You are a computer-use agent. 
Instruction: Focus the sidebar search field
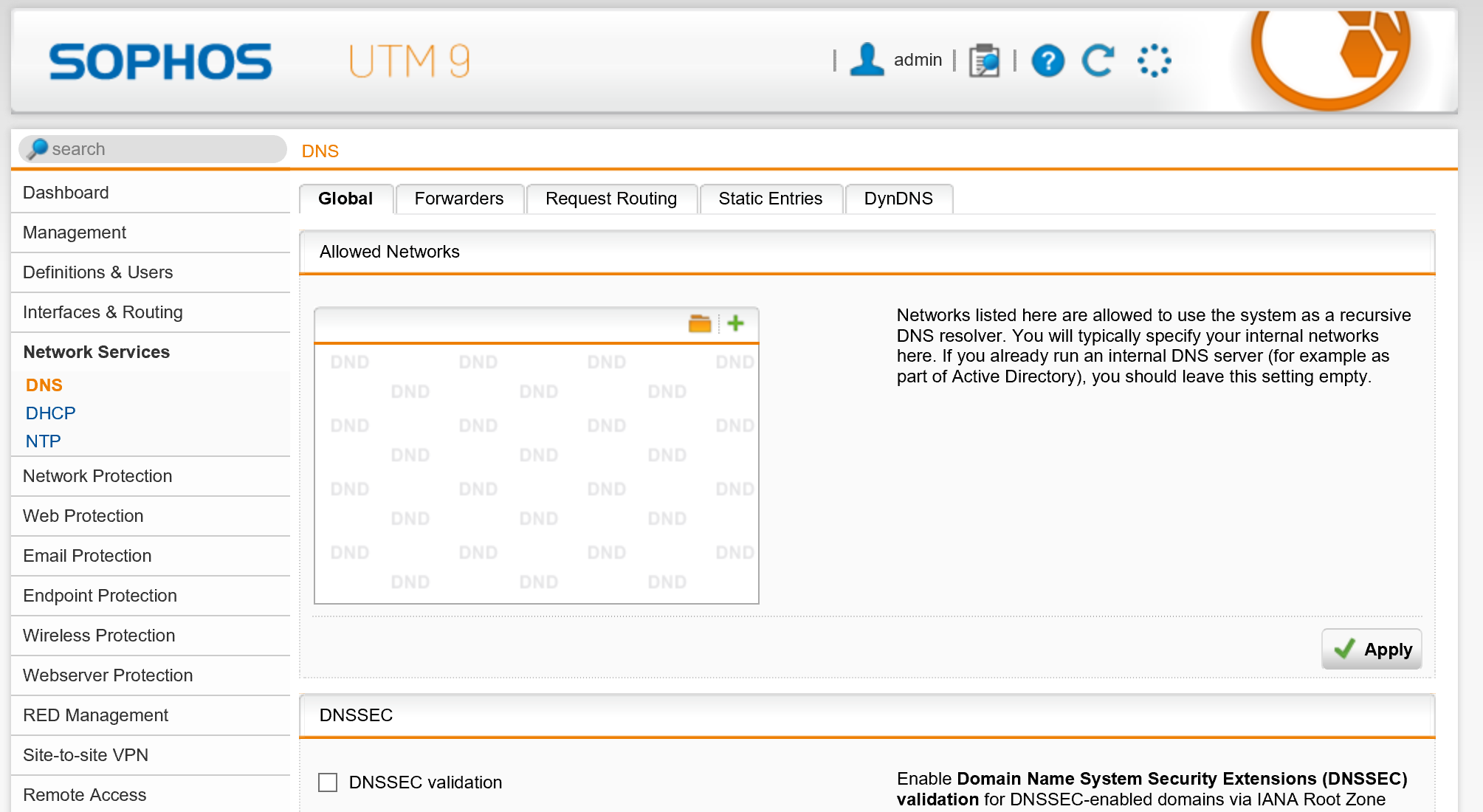[x=153, y=149]
